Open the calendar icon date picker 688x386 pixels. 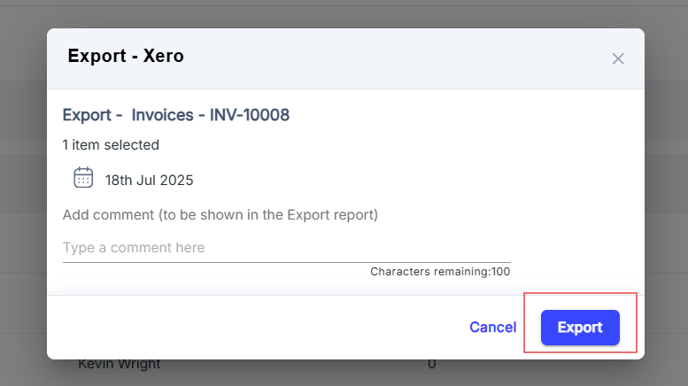[83, 178]
